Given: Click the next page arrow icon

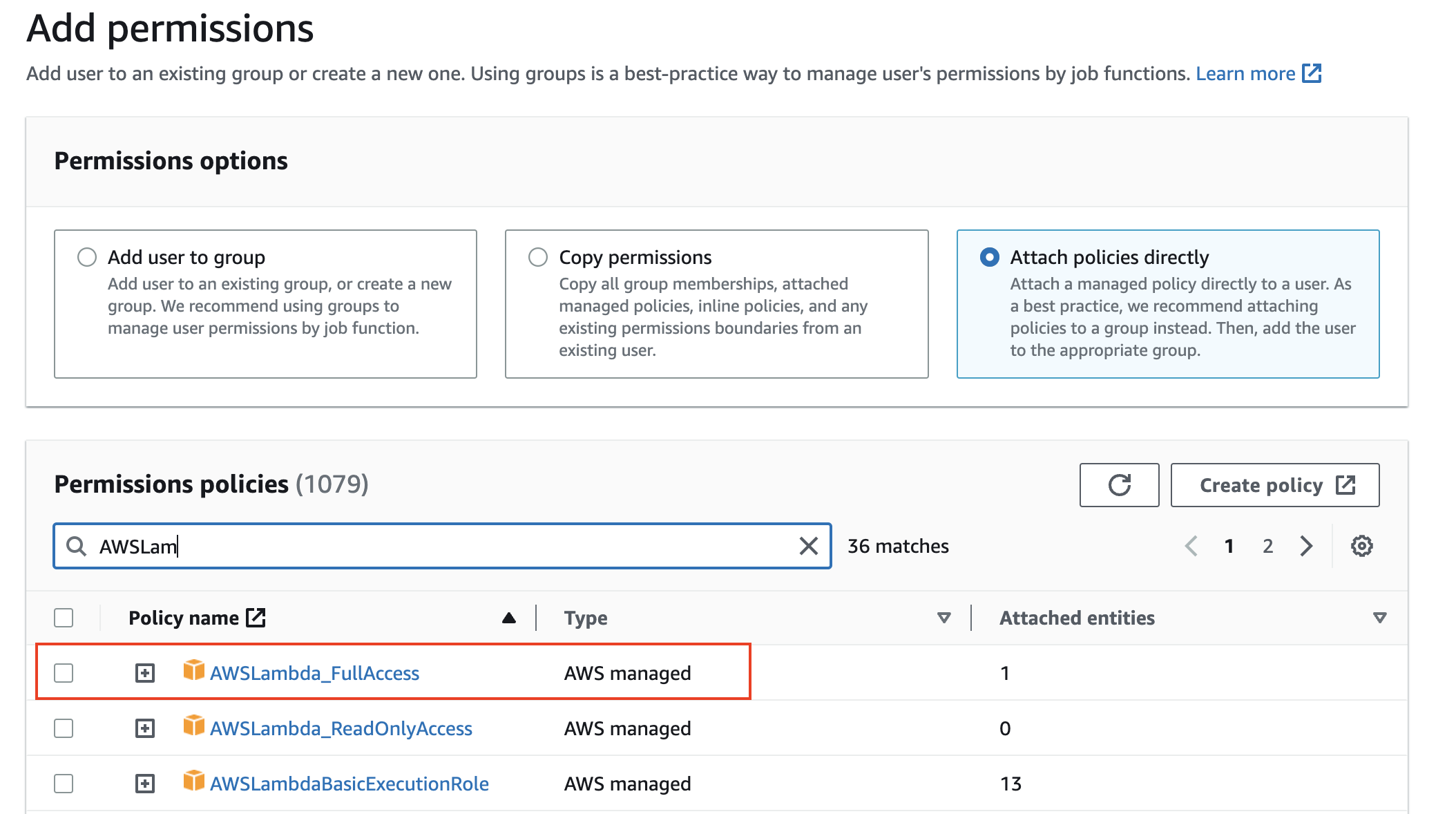Looking at the screenshot, I should pos(1305,546).
